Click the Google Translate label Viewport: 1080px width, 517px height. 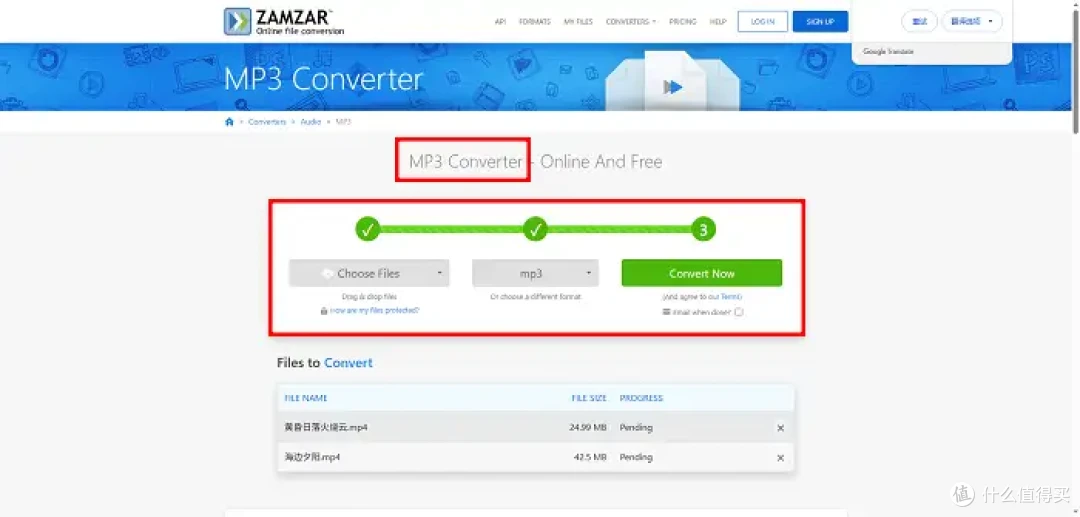tap(889, 52)
